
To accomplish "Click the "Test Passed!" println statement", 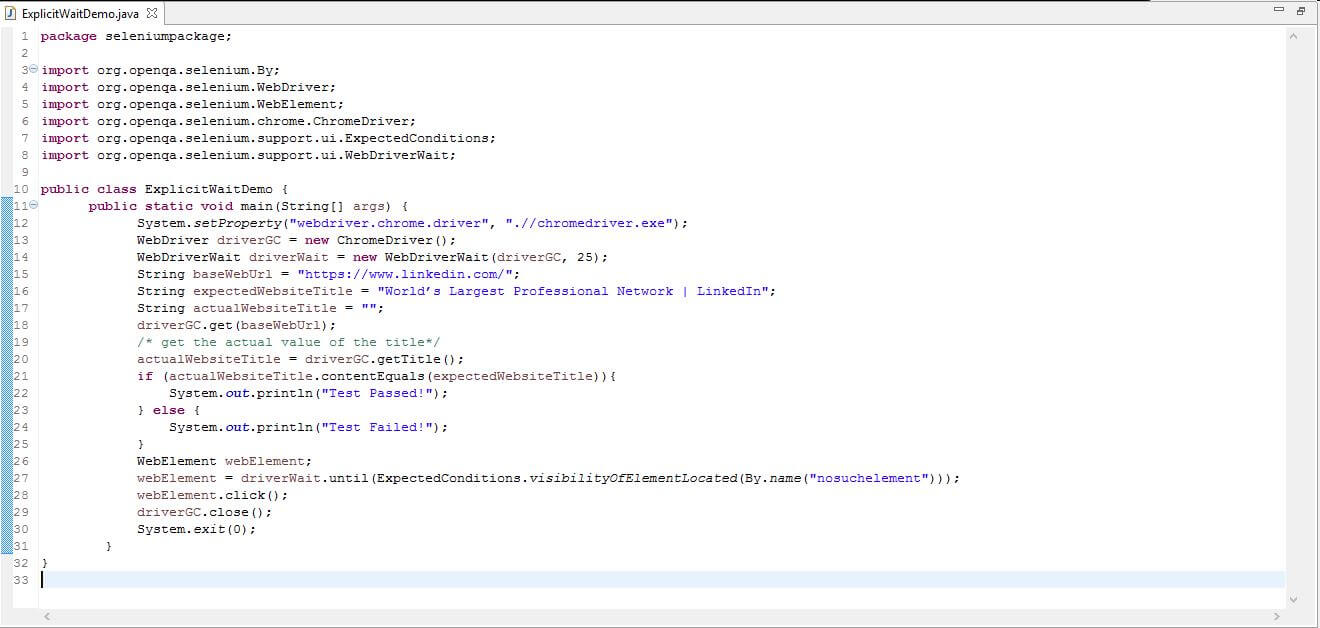I will tap(309, 393).
